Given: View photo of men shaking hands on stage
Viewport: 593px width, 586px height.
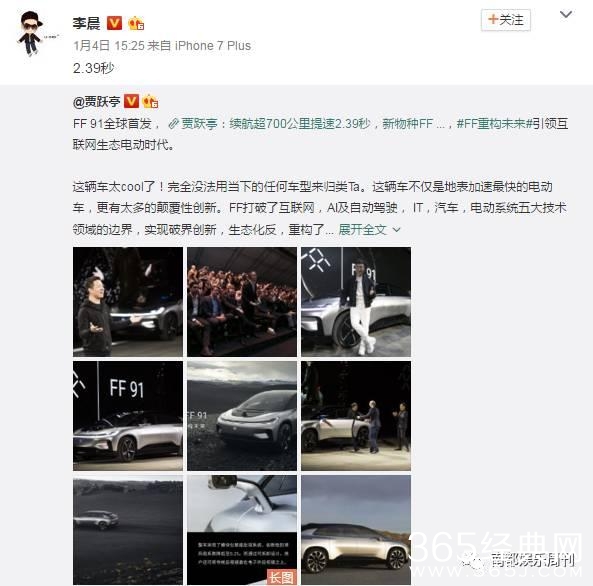Looking at the screenshot, I should [x=356, y=416].
